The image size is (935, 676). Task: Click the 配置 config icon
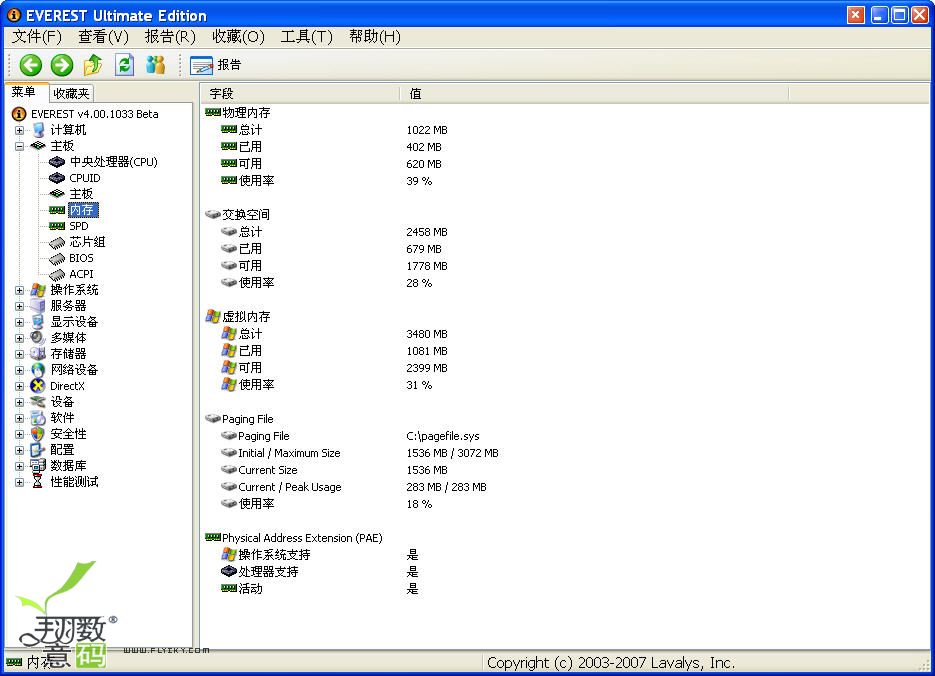pyautogui.click(x=38, y=450)
